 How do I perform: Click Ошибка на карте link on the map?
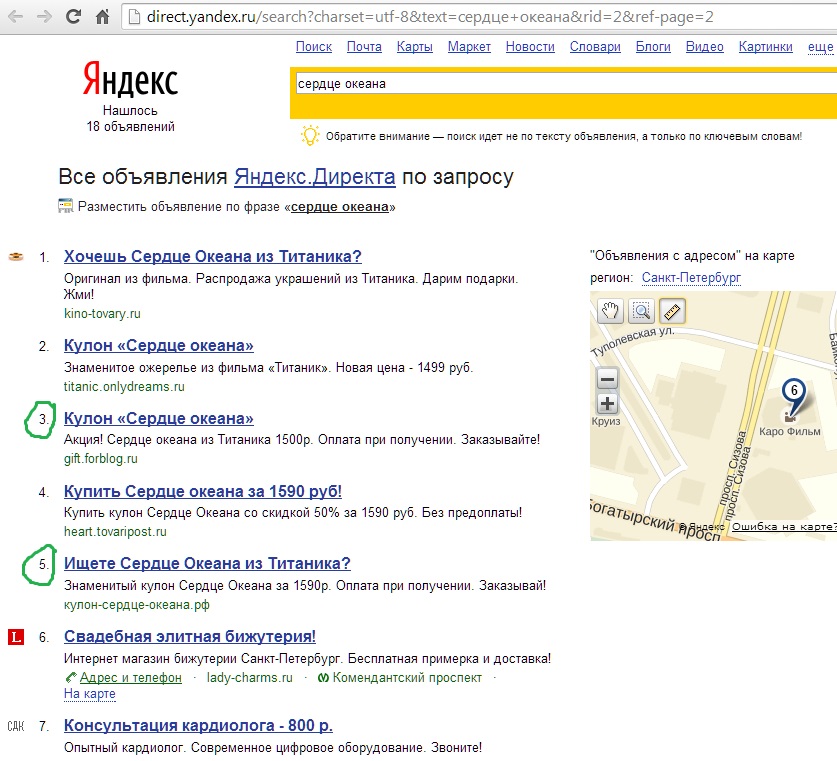coord(783,527)
